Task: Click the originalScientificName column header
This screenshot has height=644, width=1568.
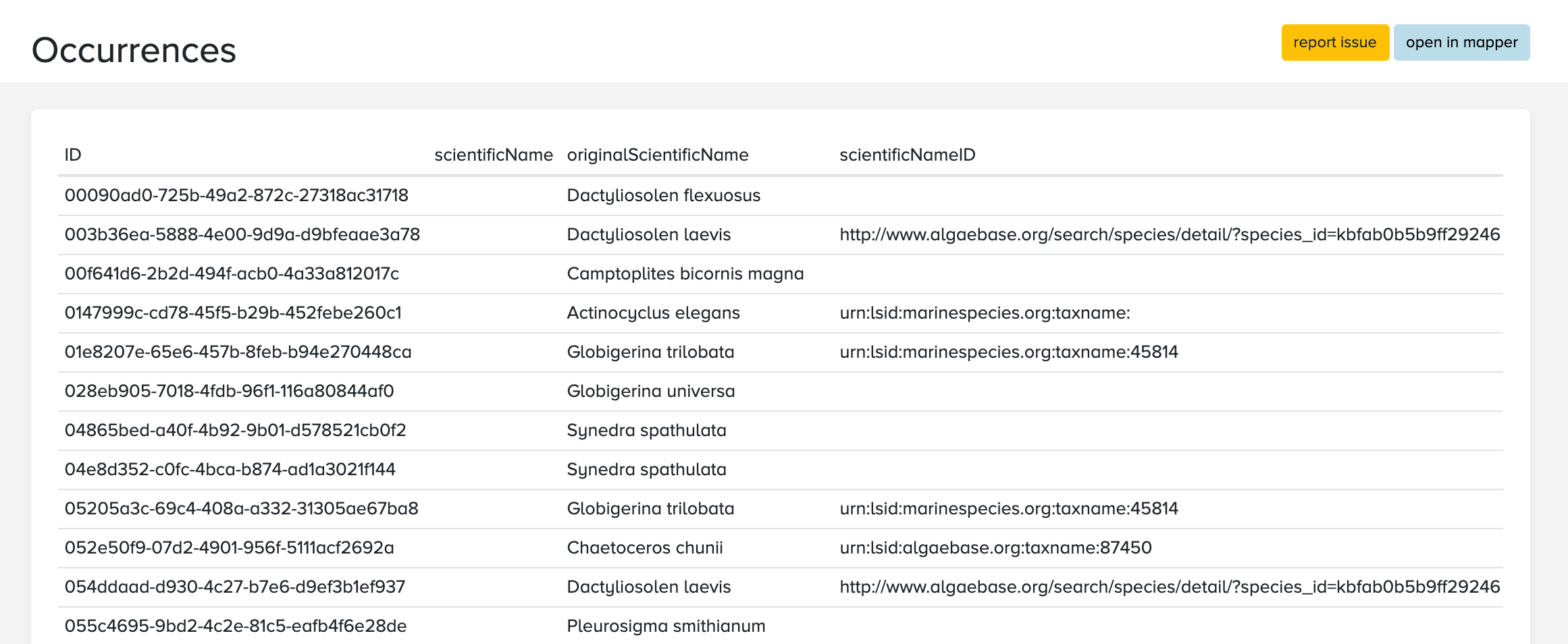Action: 658,155
